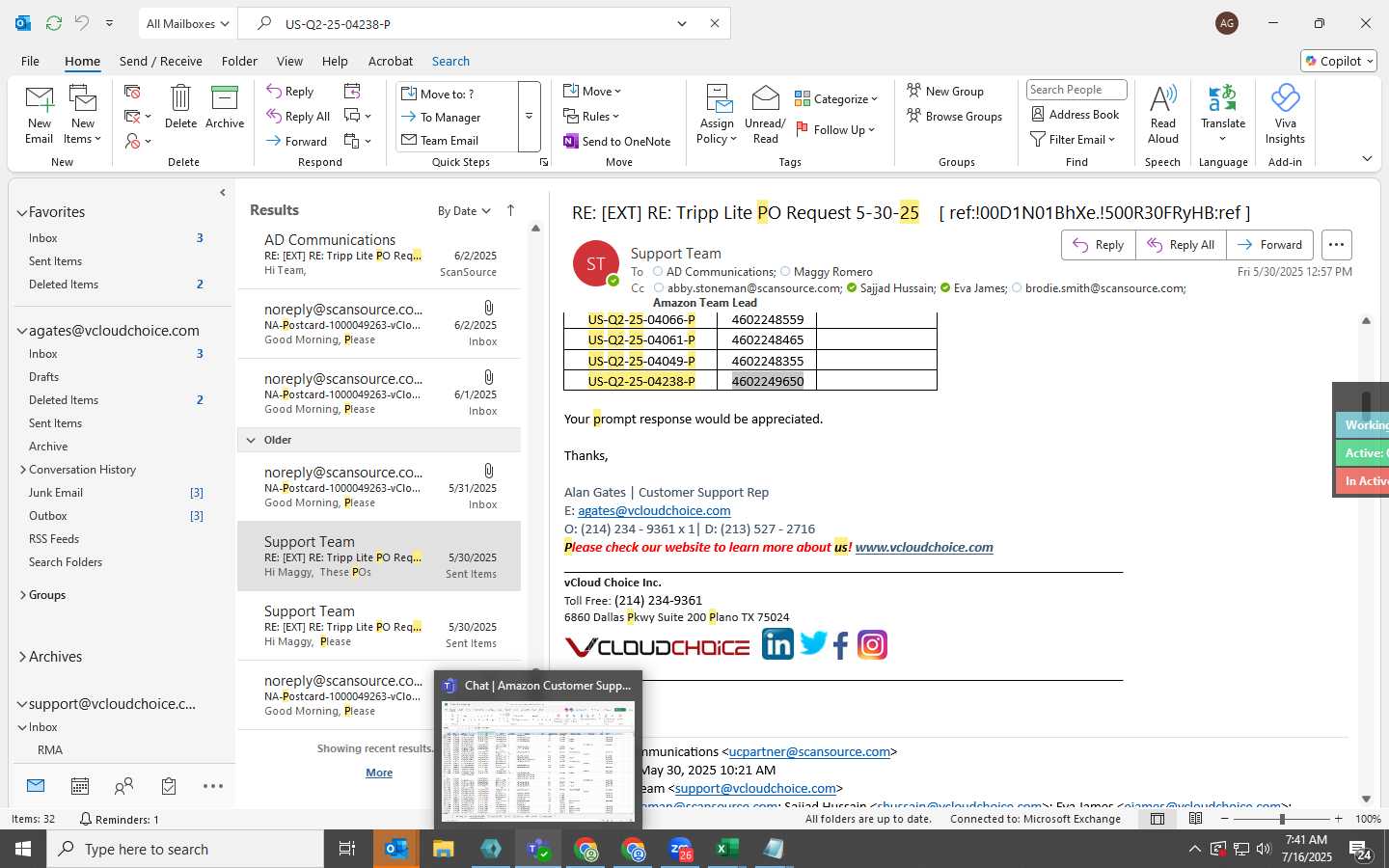Open the File tab
This screenshot has width=1389, height=868.
30,61
